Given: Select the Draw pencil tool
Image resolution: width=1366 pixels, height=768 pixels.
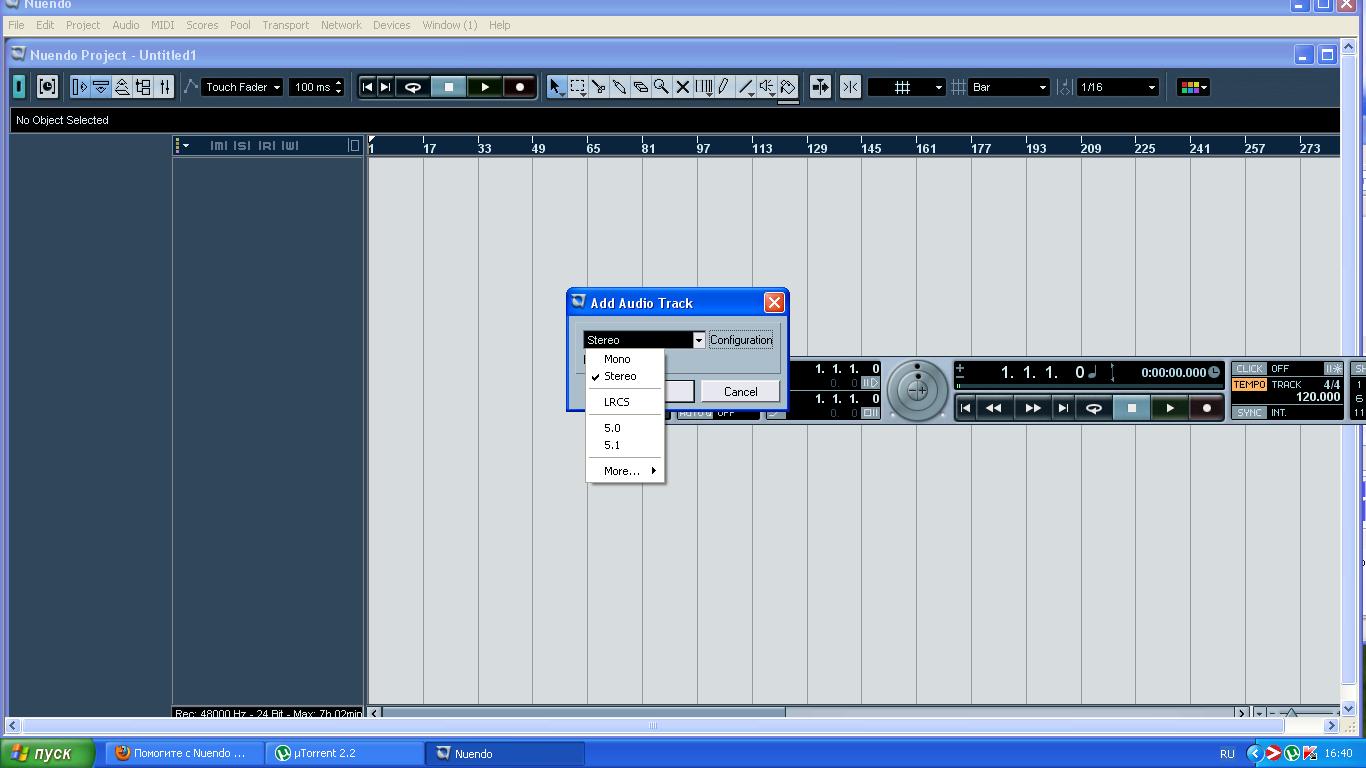Looking at the screenshot, I should pyautogui.click(x=724, y=87).
